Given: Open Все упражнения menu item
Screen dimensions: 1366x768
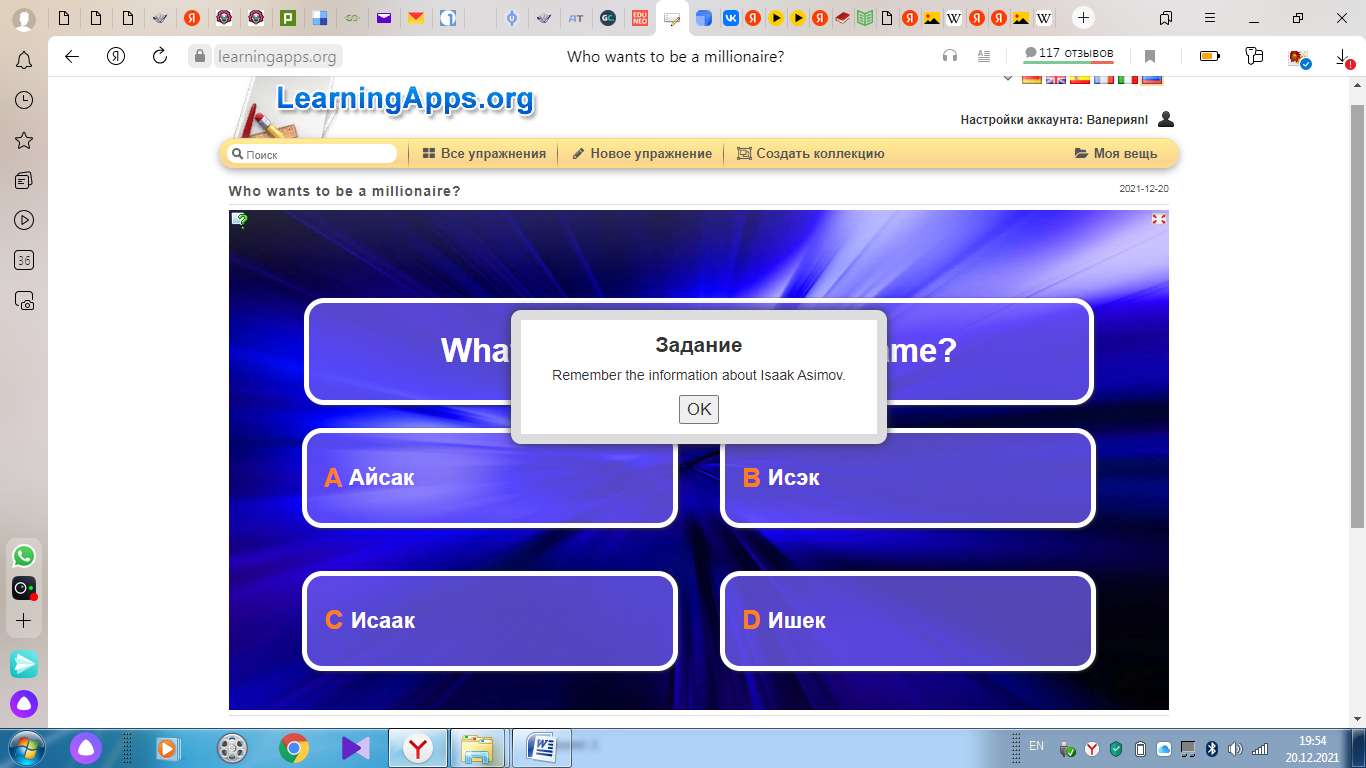Looking at the screenshot, I should pyautogui.click(x=484, y=154).
